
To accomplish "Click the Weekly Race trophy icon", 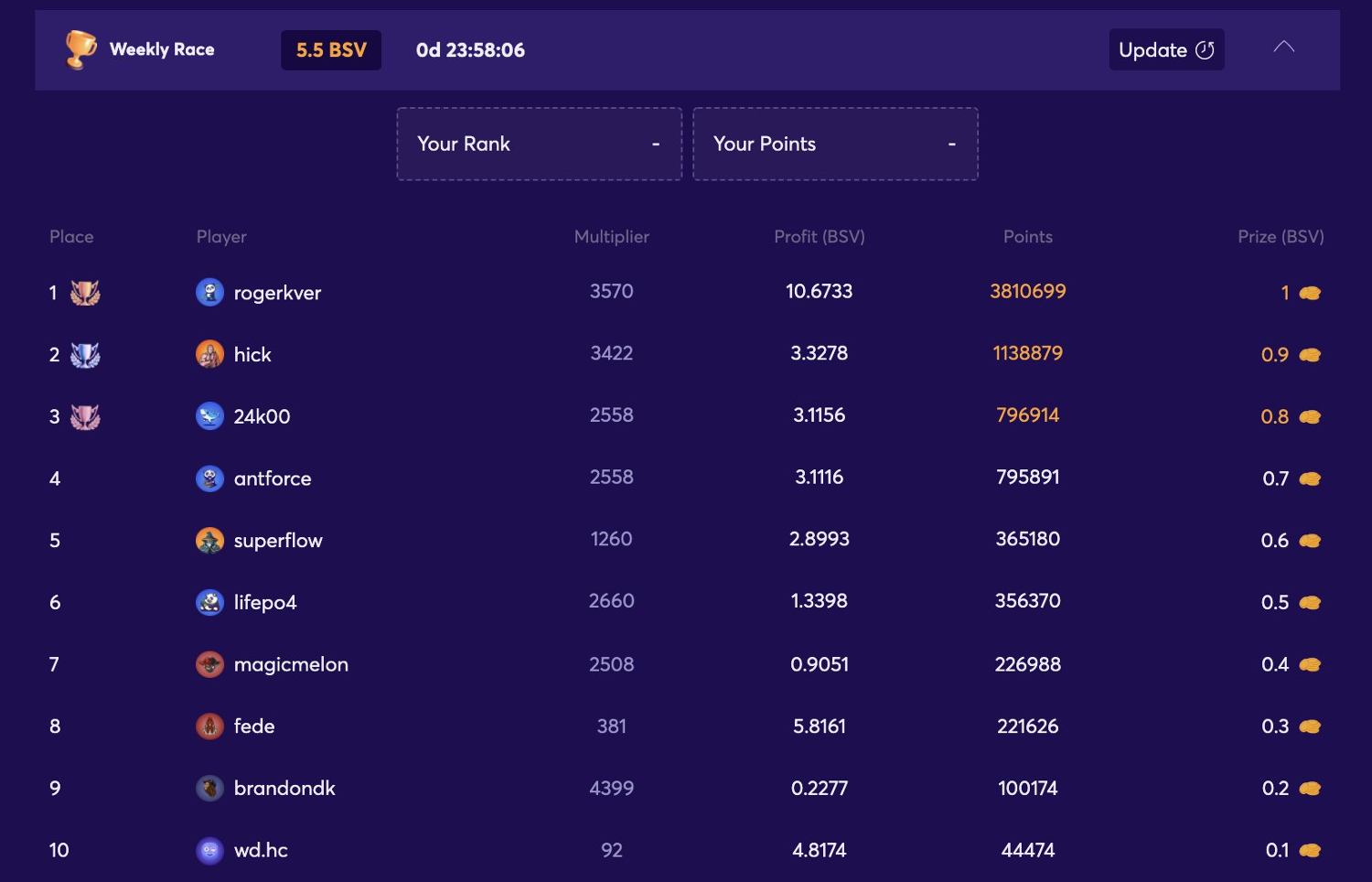I will (x=80, y=49).
